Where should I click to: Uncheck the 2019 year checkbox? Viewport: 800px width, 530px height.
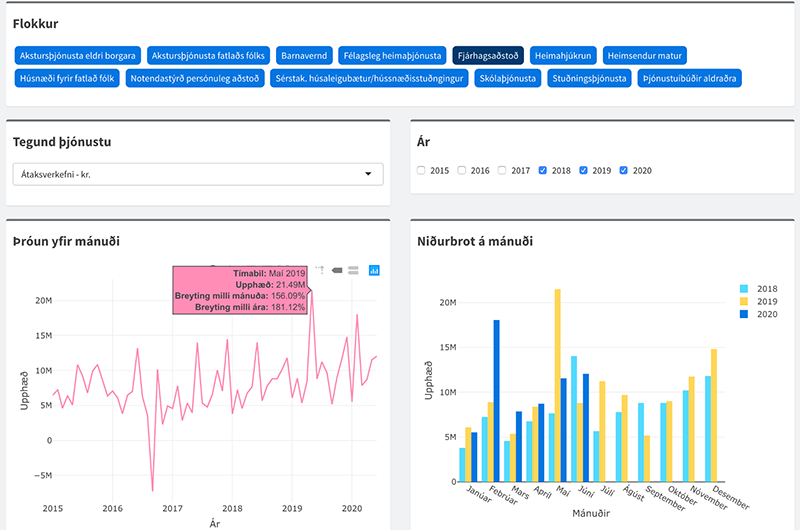(x=583, y=170)
